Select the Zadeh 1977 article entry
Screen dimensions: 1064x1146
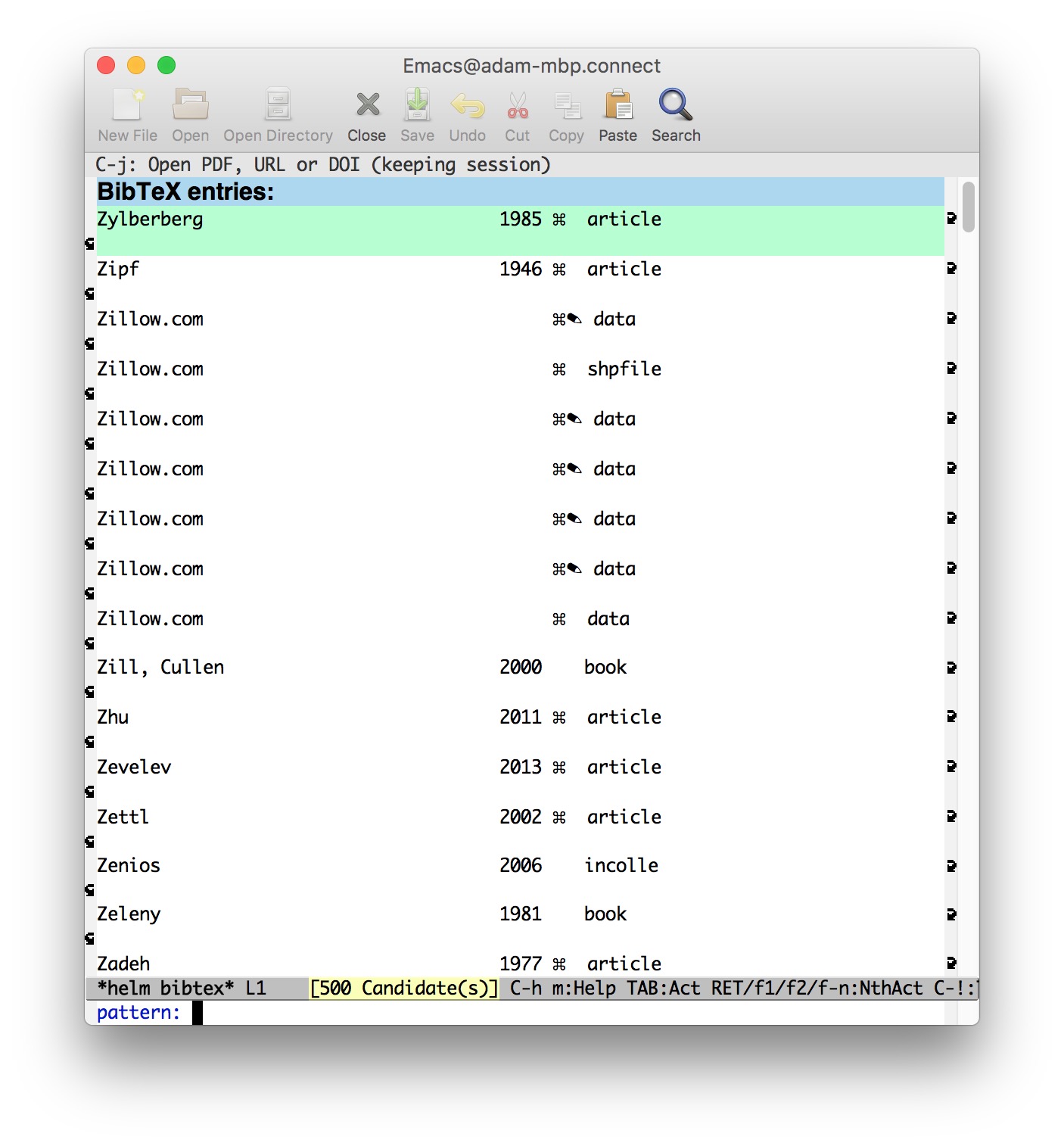click(x=303, y=964)
